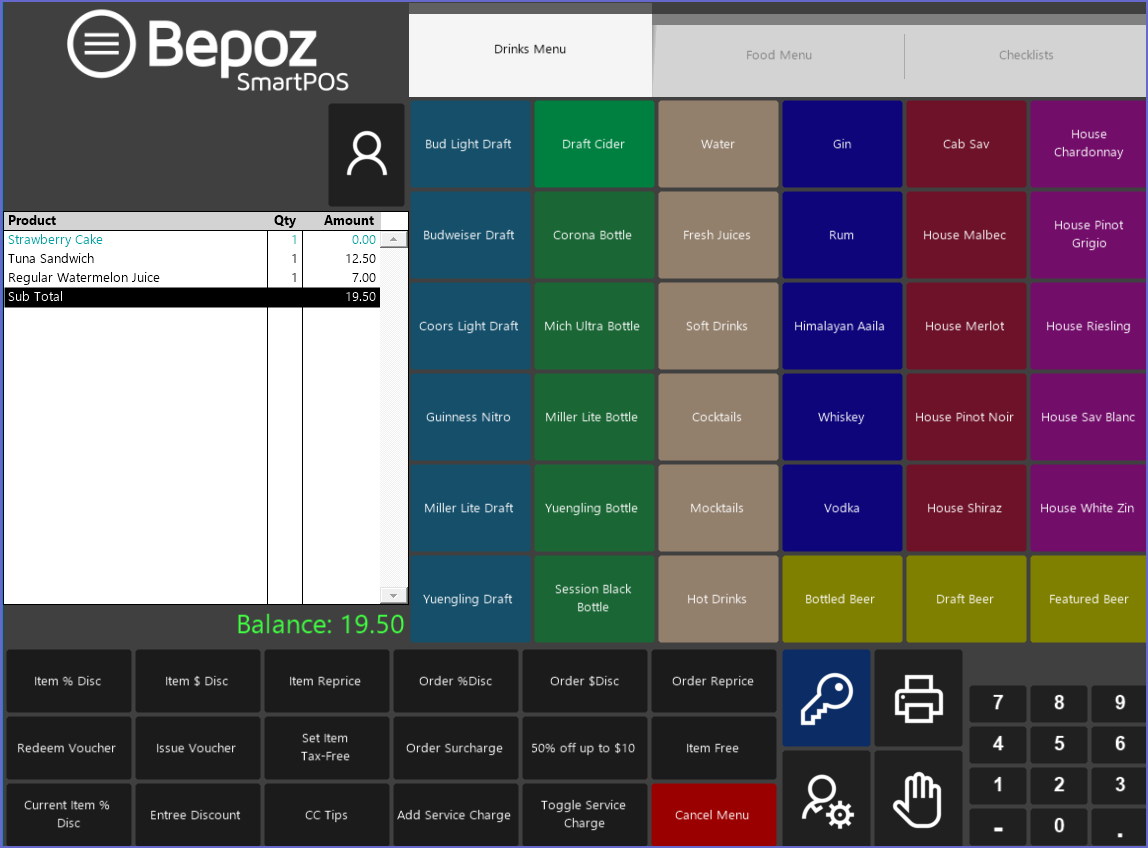The height and width of the screenshot is (848, 1148).
Task: Switch to the Food Menu tab
Action: 778,55
